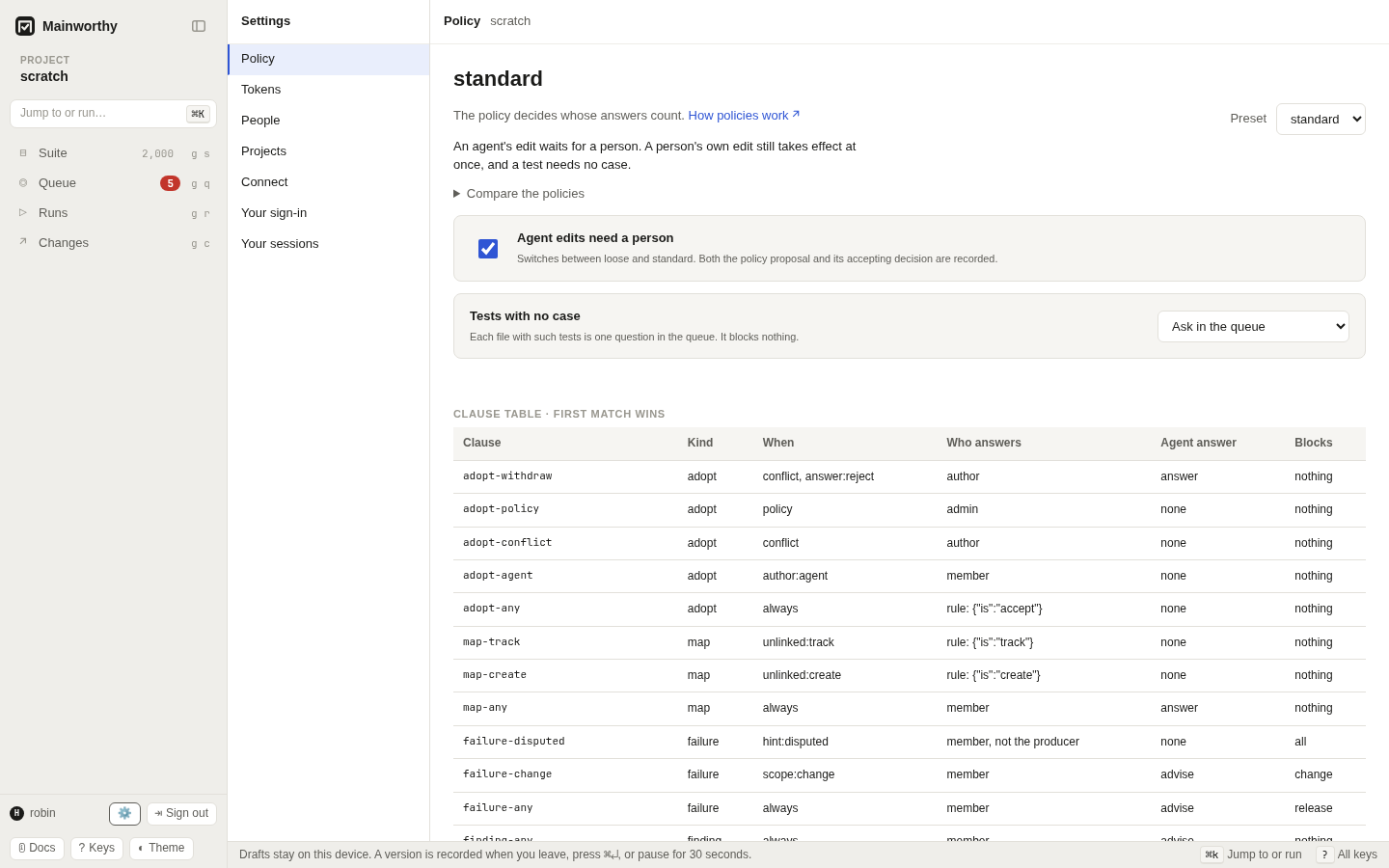The width and height of the screenshot is (1389, 868).
Task: Click the failure-change clause cell
Action: pos(565,774)
